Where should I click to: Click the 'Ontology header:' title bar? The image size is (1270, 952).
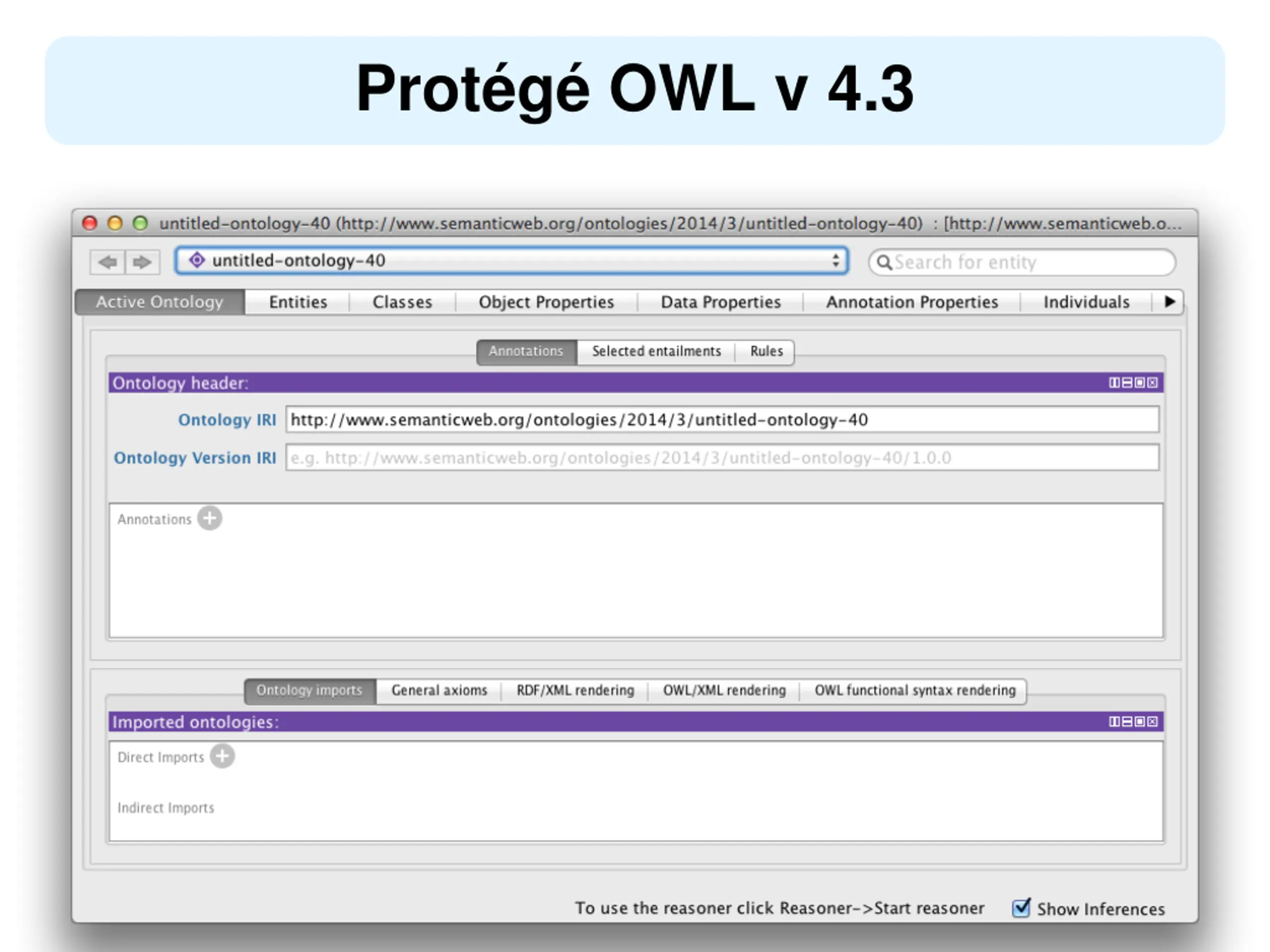coord(636,383)
